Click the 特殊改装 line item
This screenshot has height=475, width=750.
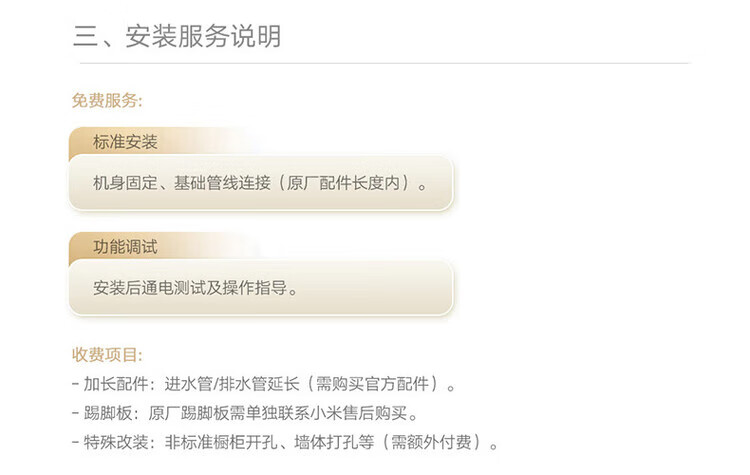(x=285, y=442)
